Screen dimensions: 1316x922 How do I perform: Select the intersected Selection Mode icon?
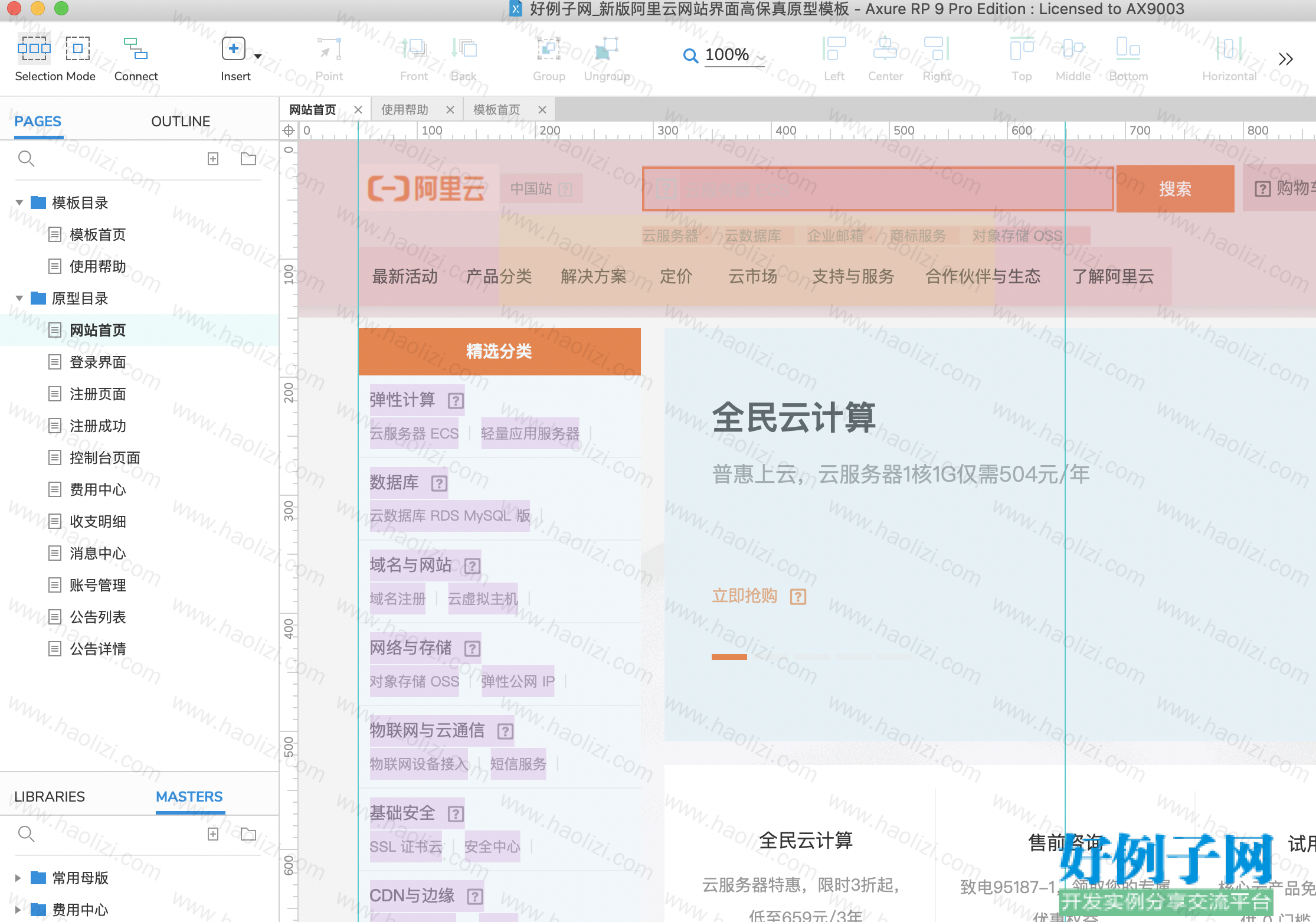tap(34, 48)
